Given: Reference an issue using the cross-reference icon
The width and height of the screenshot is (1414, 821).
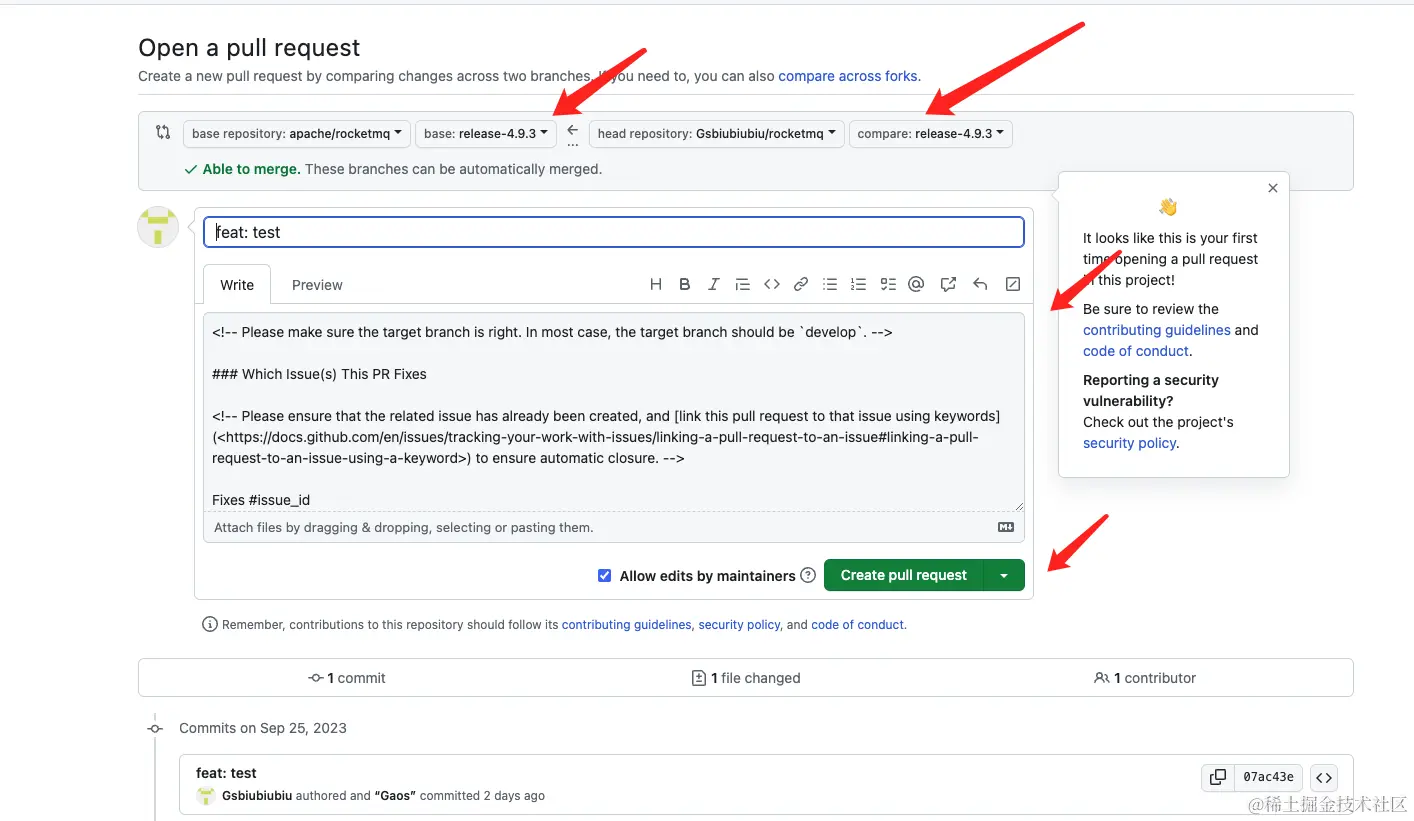Looking at the screenshot, I should click(x=948, y=285).
